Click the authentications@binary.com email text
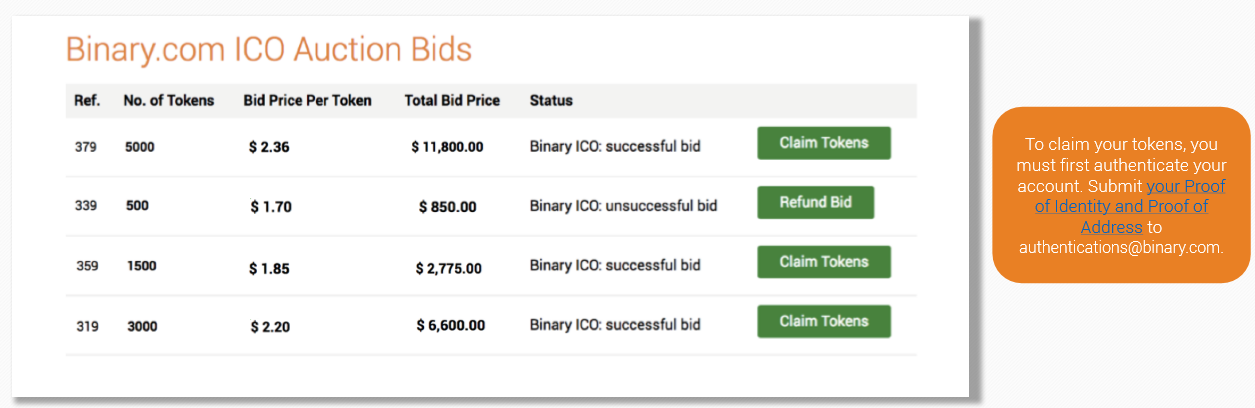 [1121, 247]
